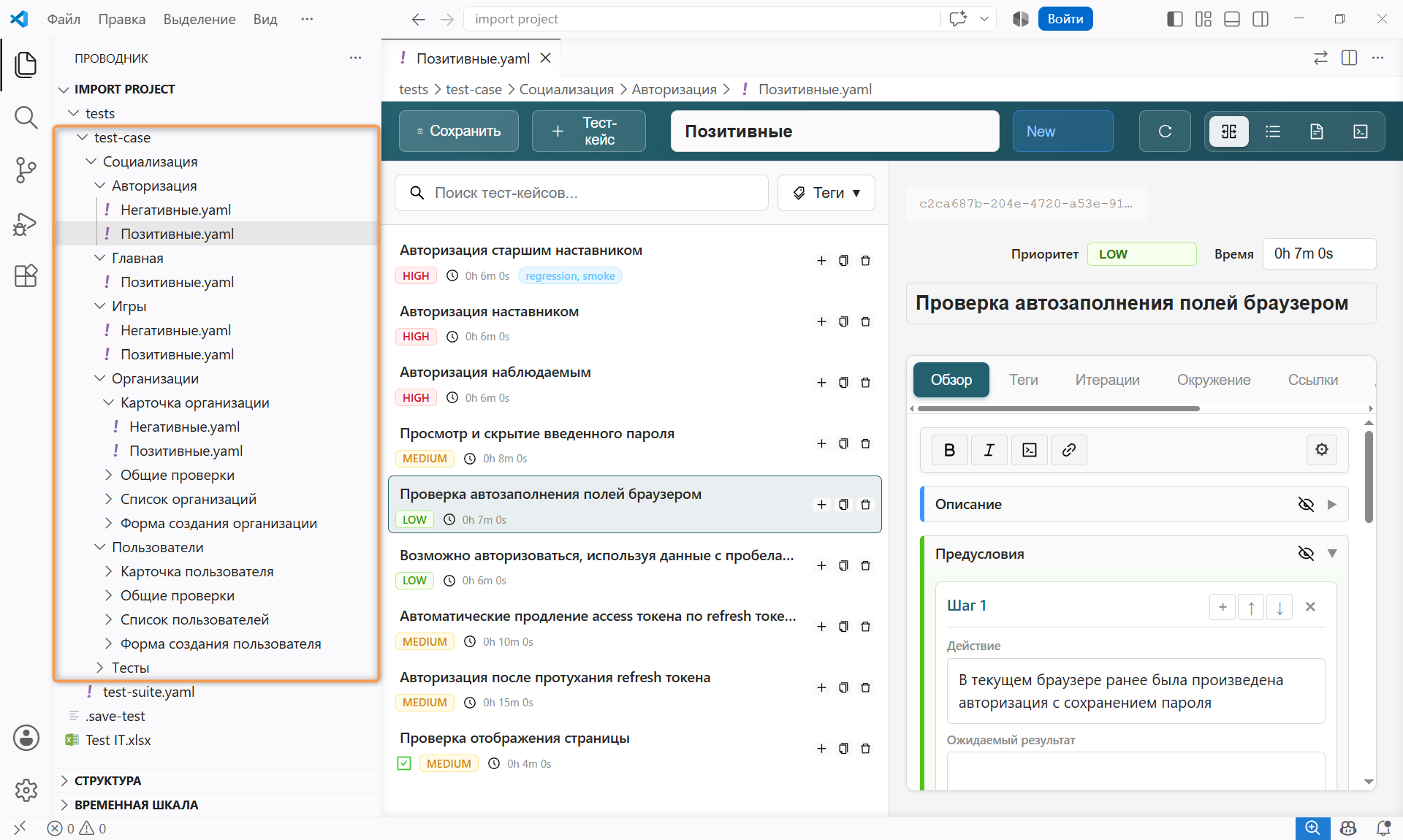1403x840 pixels.
Task: Open the terminal view icon in toolbar
Action: click(1361, 131)
